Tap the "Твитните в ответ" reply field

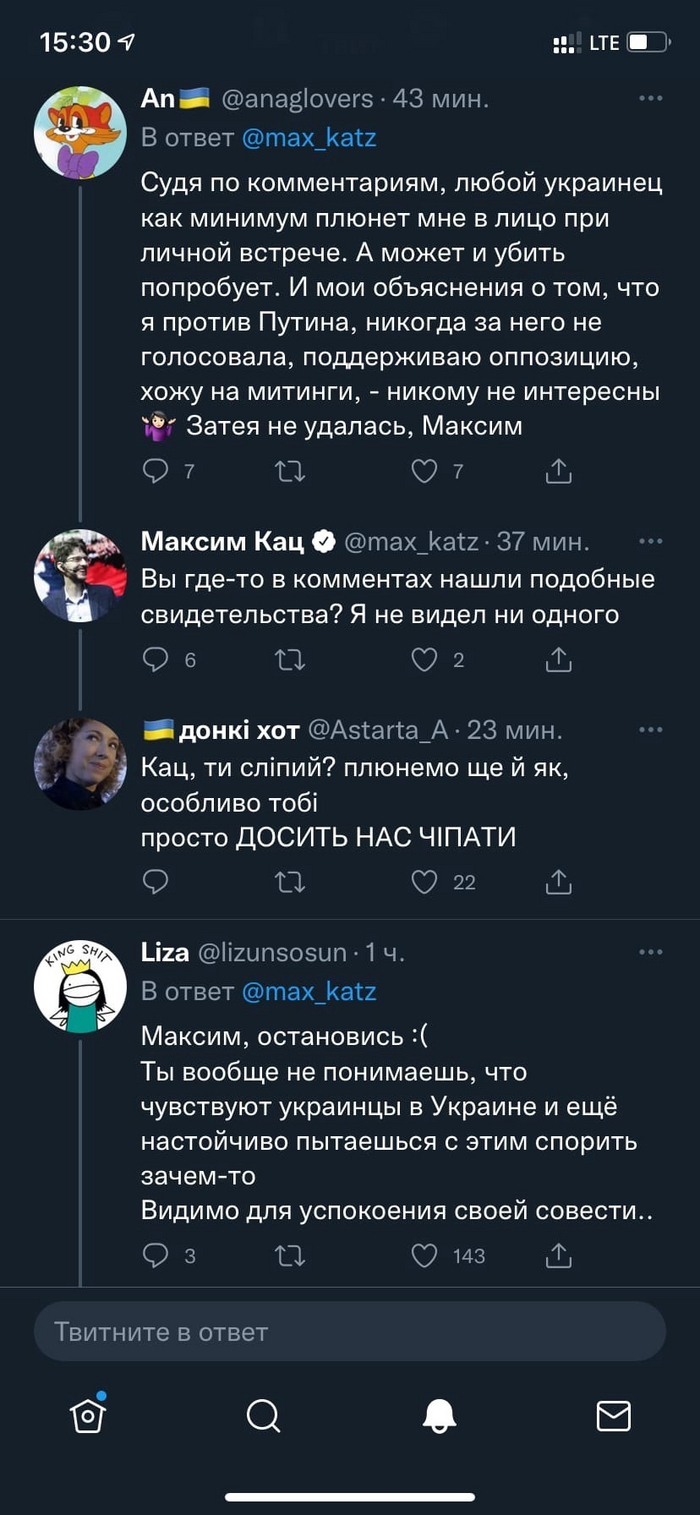[350, 1331]
